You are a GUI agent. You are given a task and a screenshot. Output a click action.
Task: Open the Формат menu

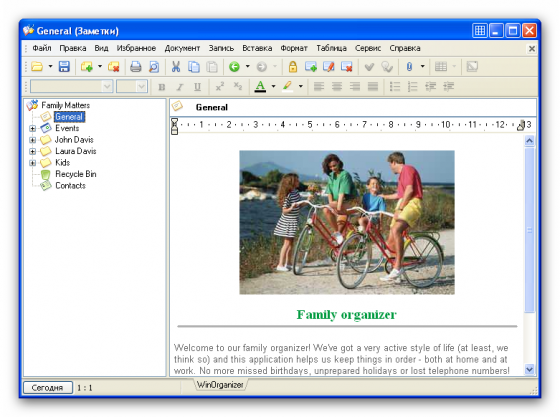point(294,48)
